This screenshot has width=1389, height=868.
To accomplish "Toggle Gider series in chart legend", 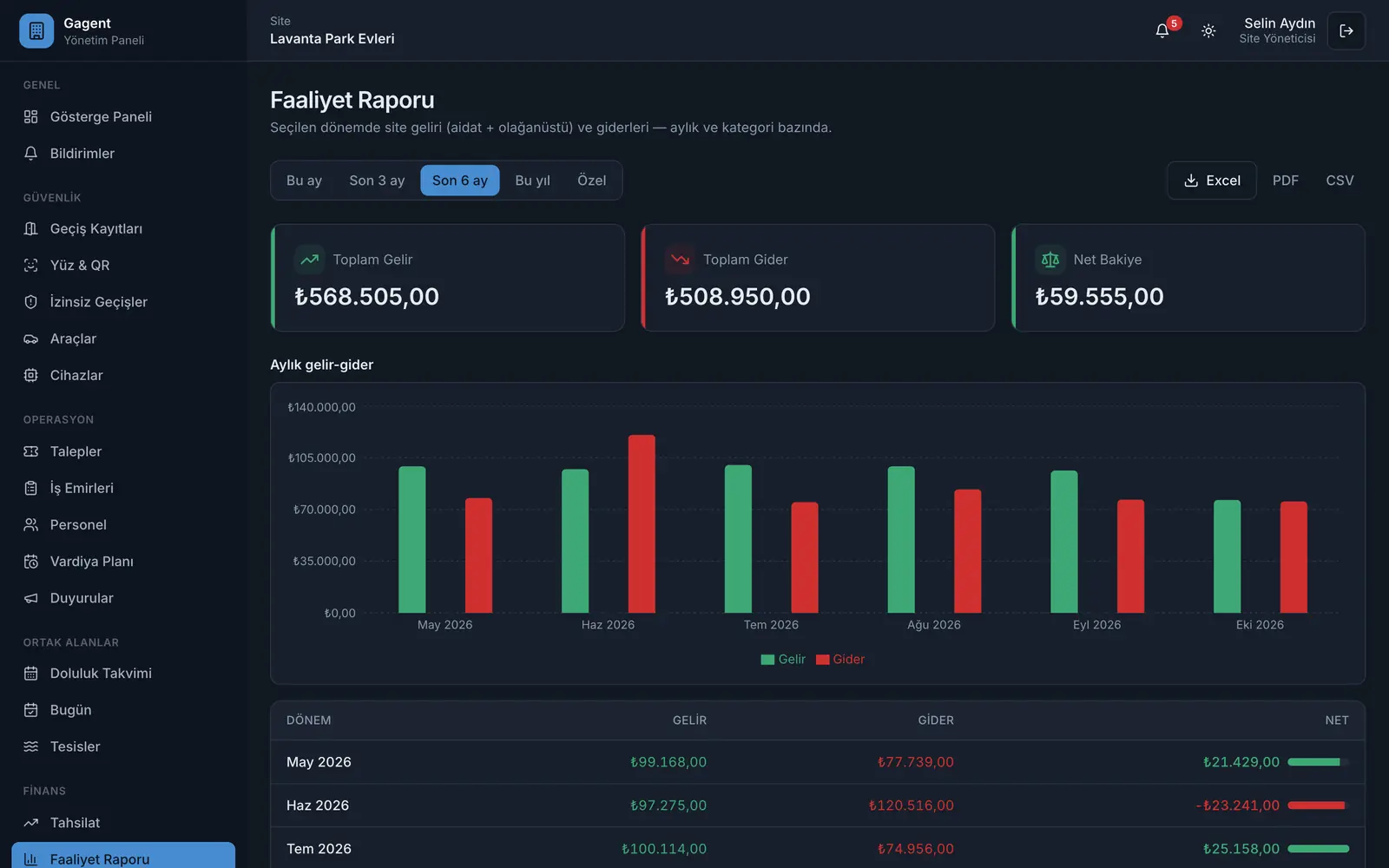I will [x=840, y=660].
